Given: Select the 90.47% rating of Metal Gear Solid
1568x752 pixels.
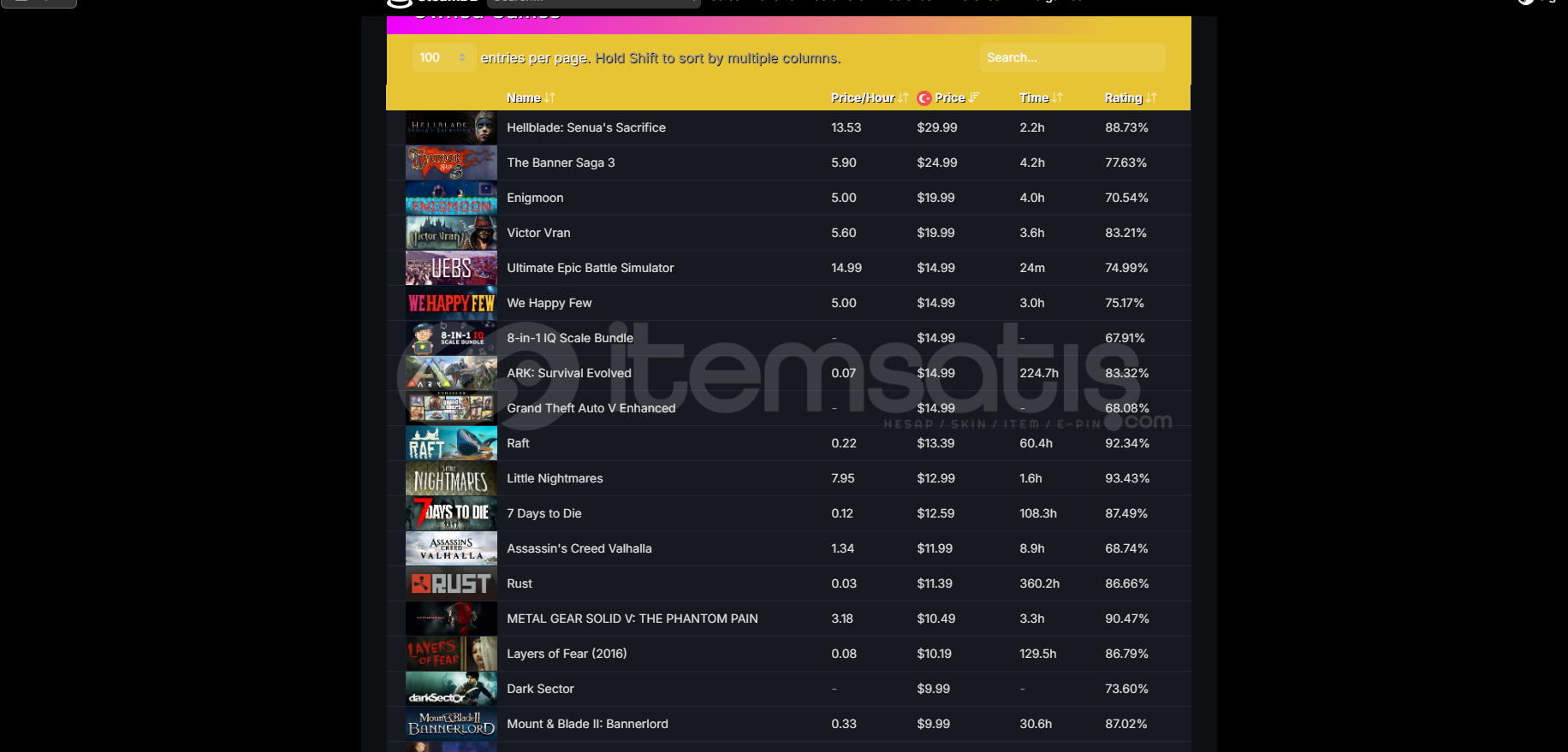Looking at the screenshot, I should (x=1127, y=619).
